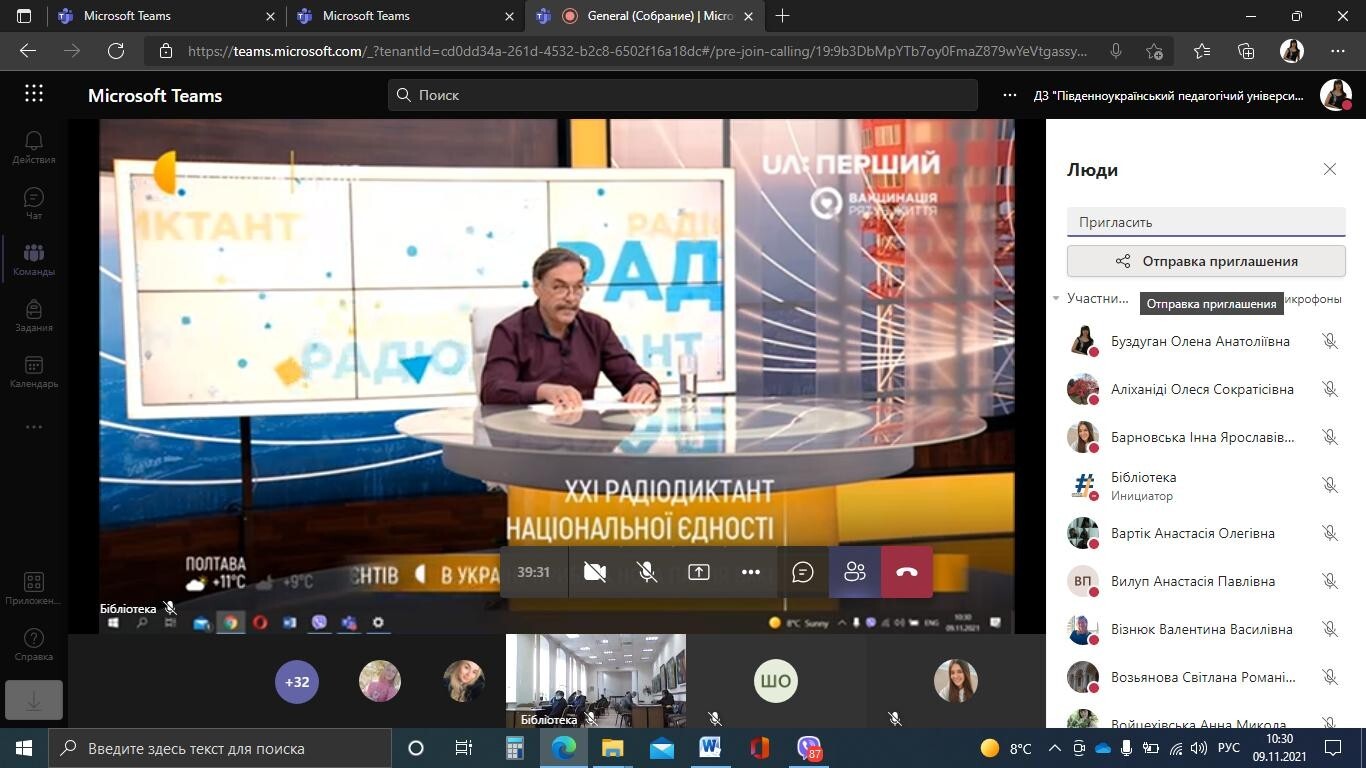Click the Windows taskbar search box

220,748
